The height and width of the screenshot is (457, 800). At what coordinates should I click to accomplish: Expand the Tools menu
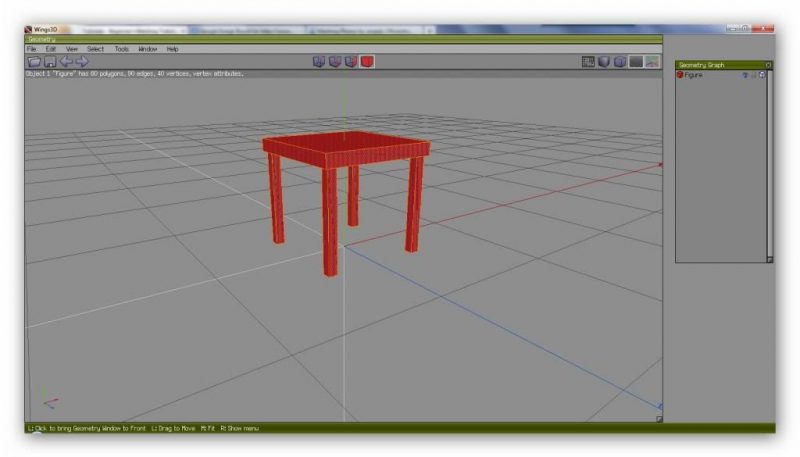[x=121, y=48]
